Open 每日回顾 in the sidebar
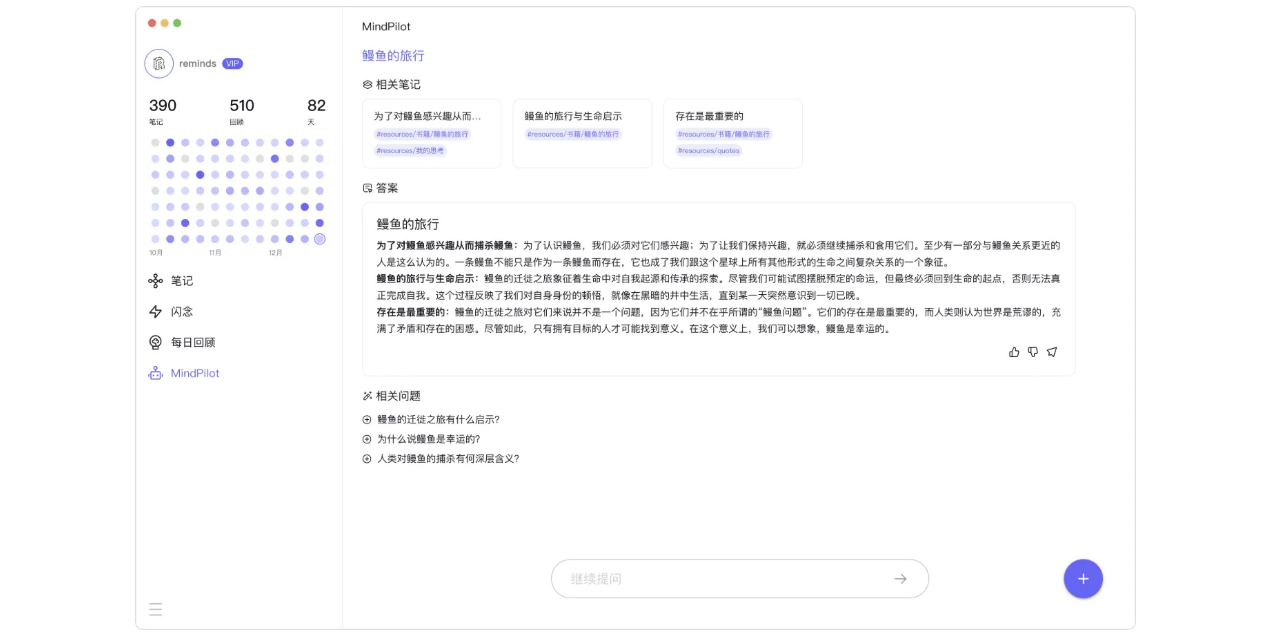The image size is (1274, 637). [190, 342]
